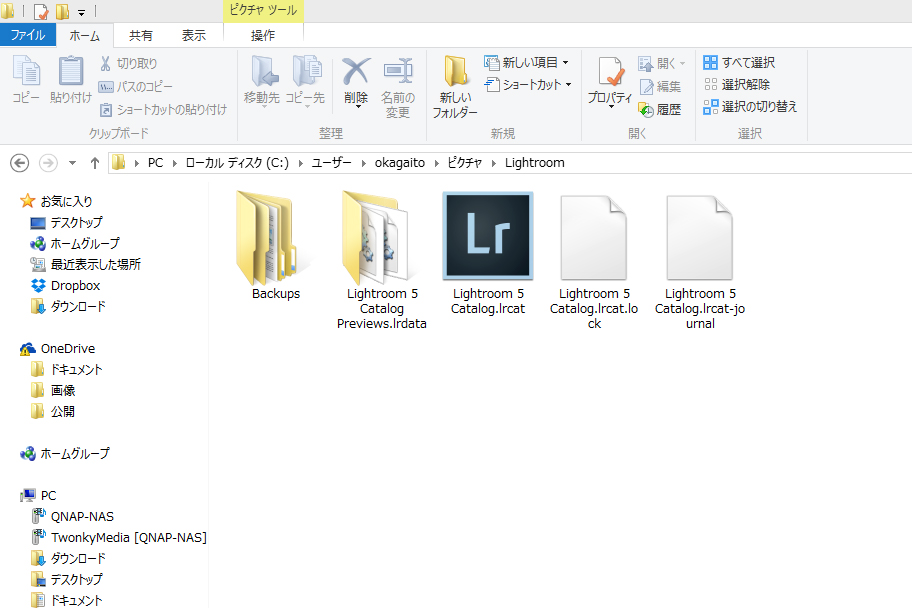This screenshot has width=912, height=608.
Task: Open file History (履歴) icon
Action: (x=646, y=109)
